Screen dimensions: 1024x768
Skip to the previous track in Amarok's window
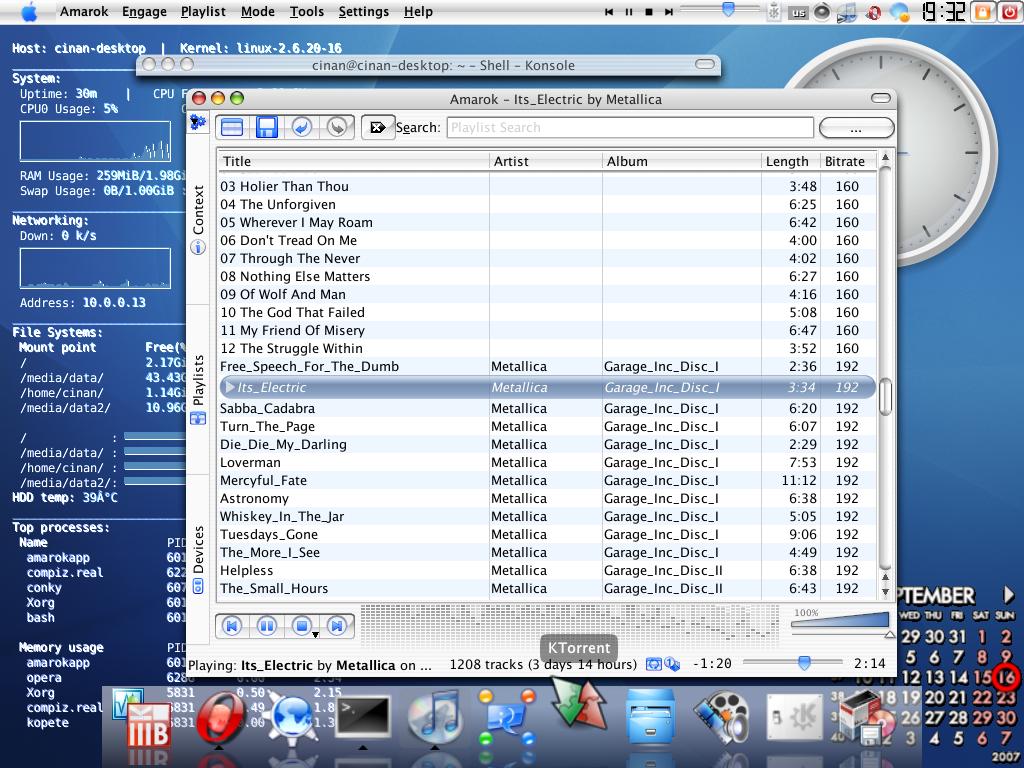[231, 626]
